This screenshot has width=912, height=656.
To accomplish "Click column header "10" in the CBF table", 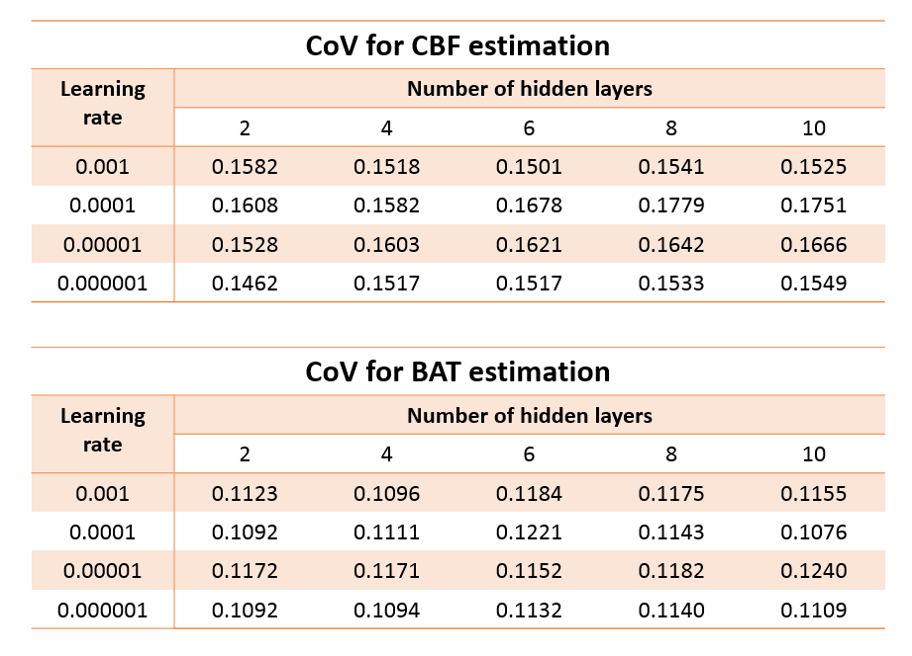I will pyautogui.click(x=814, y=128).
